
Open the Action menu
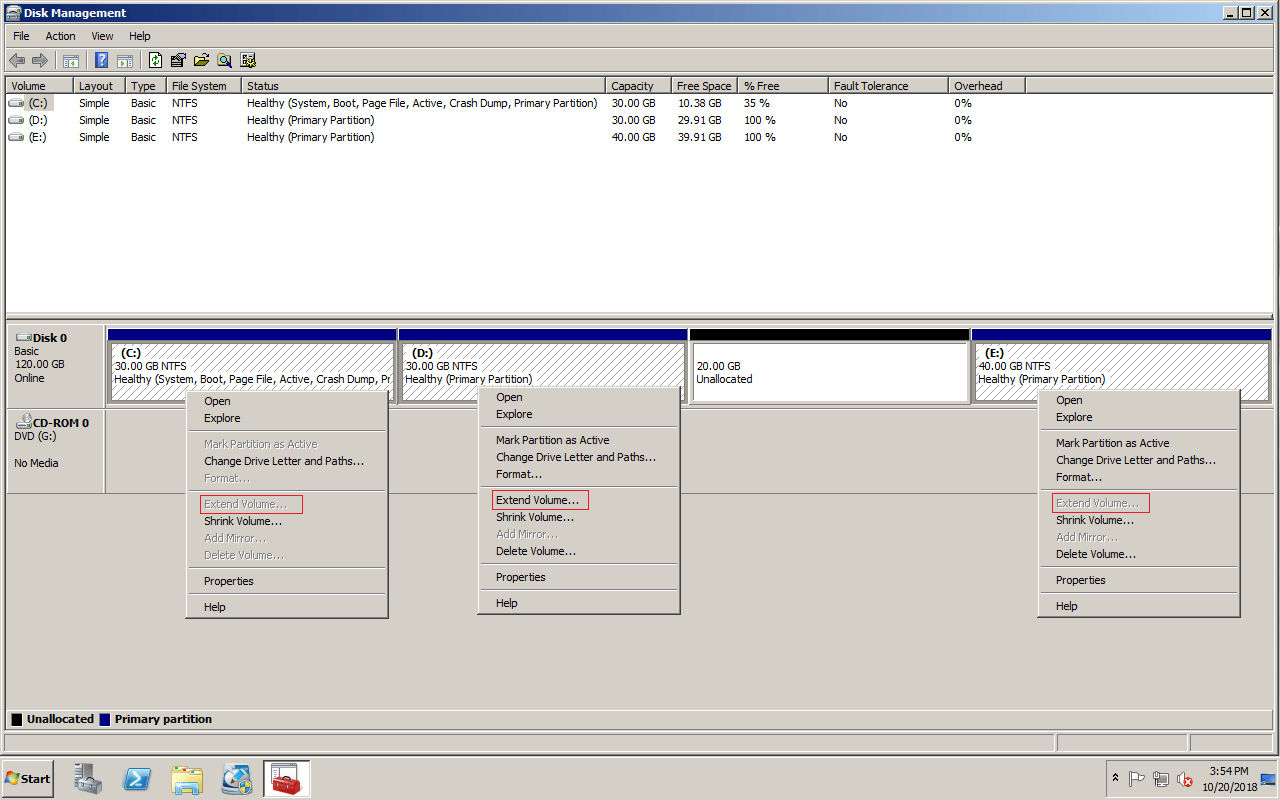(x=60, y=36)
